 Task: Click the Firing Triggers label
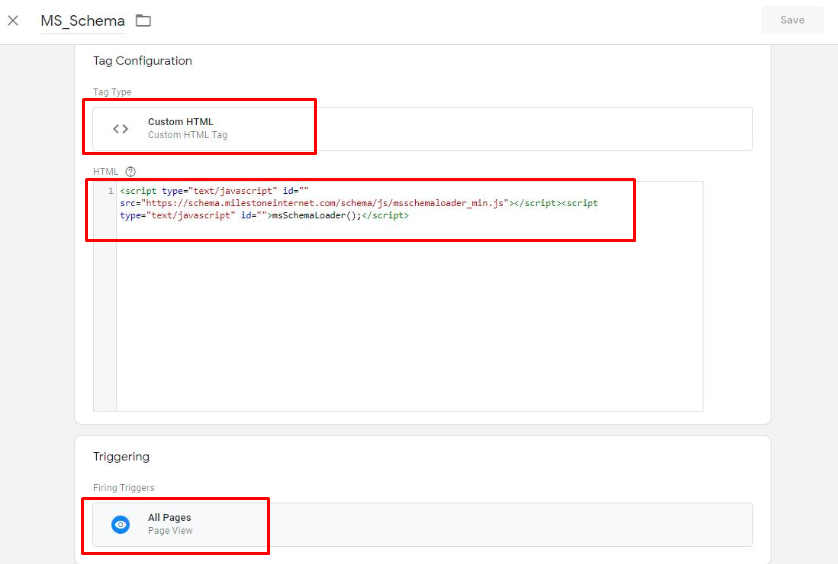click(x=123, y=488)
